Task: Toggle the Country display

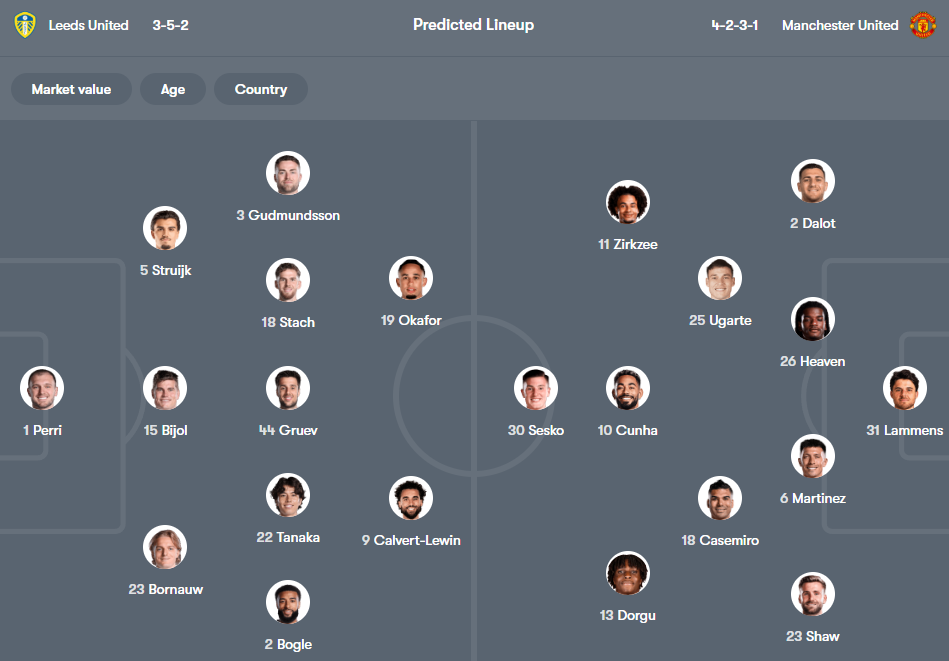Action: pyautogui.click(x=260, y=89)
